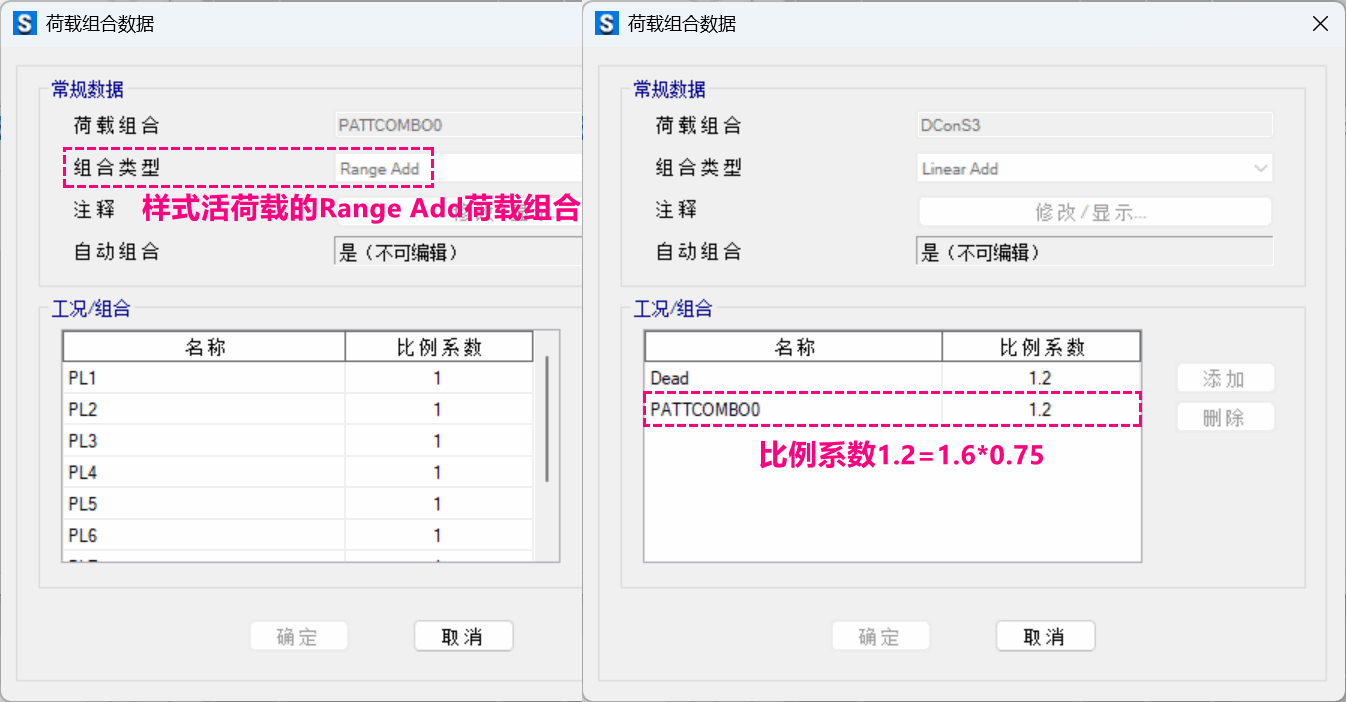Select the PL1 load case row

(x=204, y=379)
